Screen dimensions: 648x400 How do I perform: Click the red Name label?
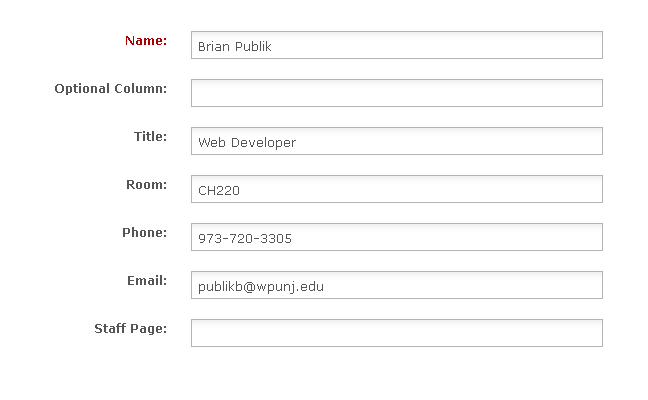coord(146,41)
